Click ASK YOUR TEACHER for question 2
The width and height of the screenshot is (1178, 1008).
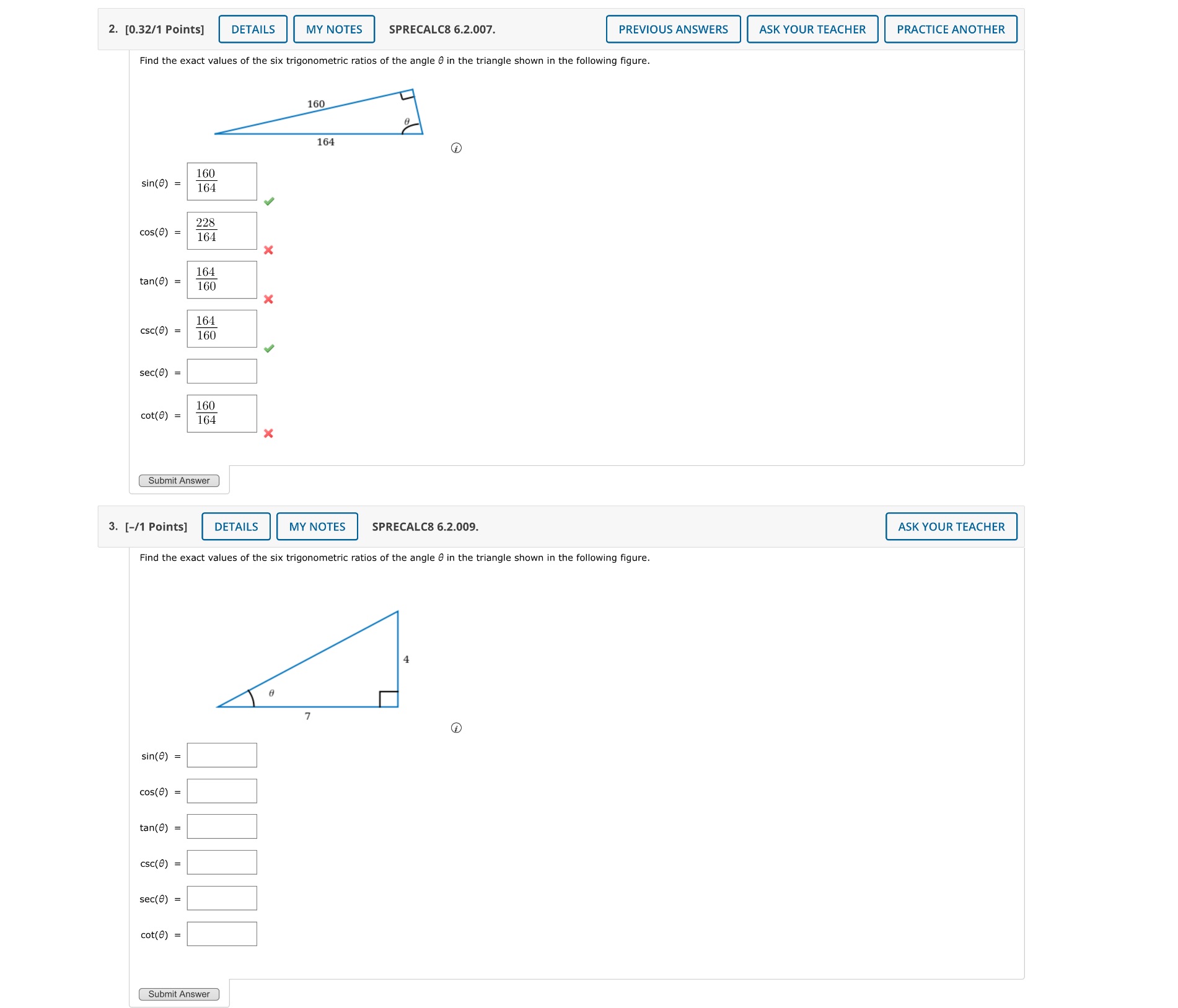tap(812, 29)
